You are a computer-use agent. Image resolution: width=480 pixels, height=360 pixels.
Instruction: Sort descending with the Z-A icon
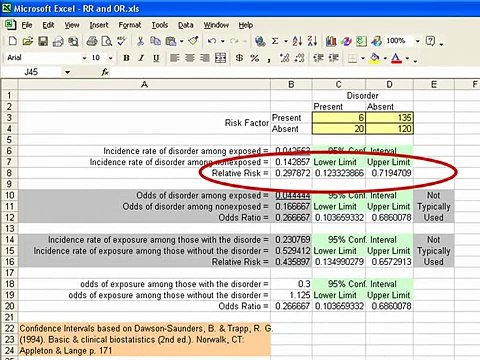[312, 41]
